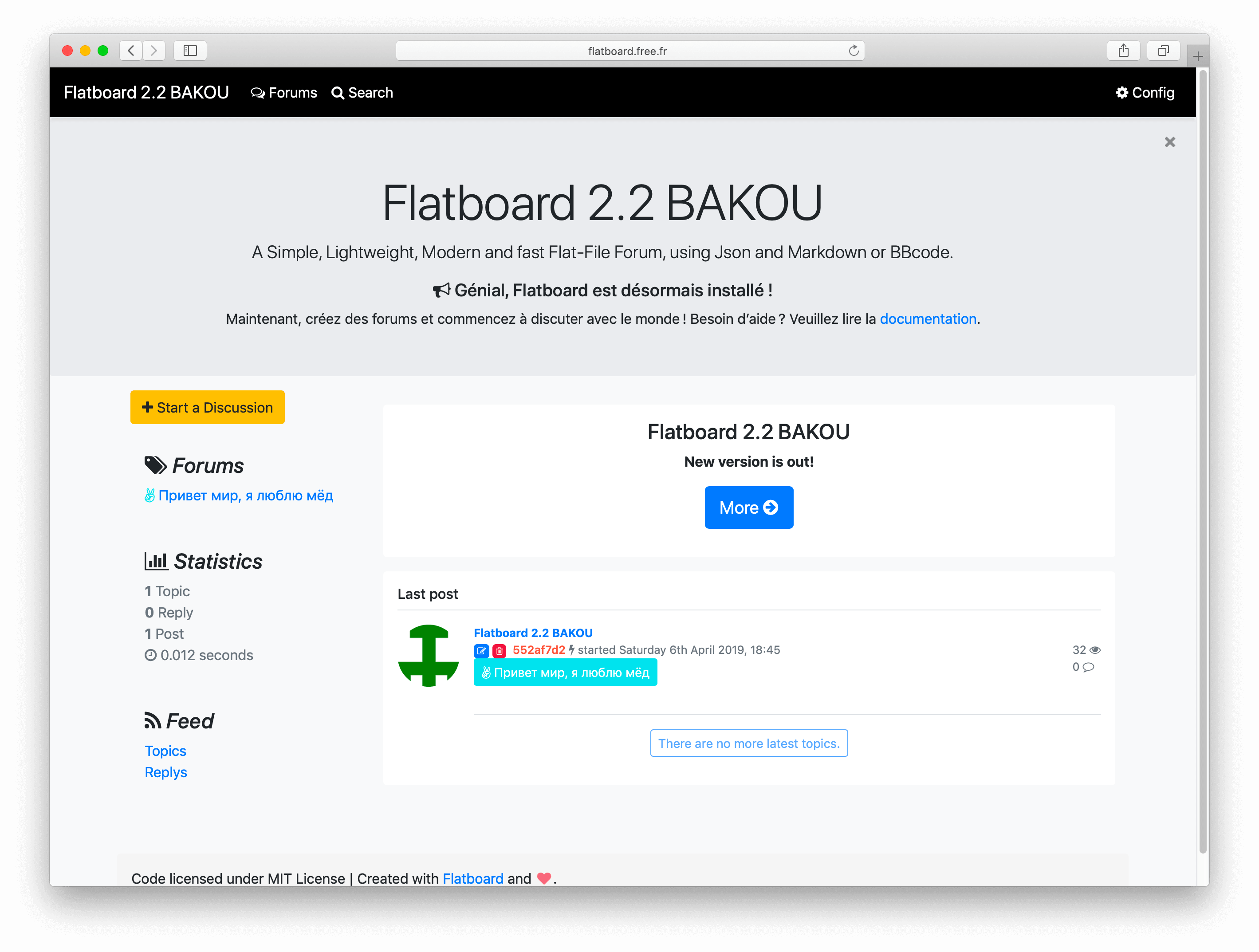Screen dimensions: 1259x952
Task: Toggle the Safari sidebar button
Action: coord(190,51)
